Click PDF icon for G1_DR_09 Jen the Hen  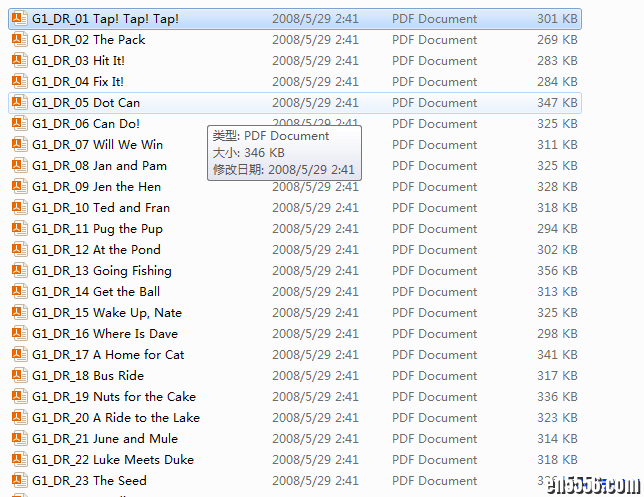coord(19,186)
